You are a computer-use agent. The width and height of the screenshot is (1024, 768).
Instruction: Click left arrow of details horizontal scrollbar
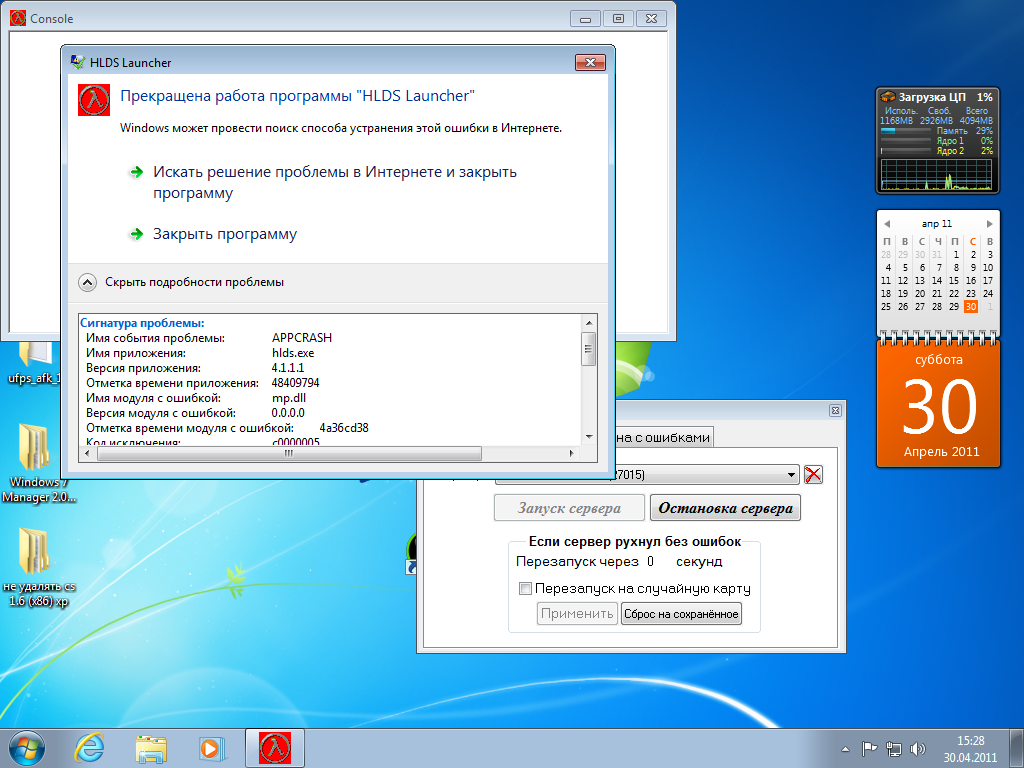(x=88, y=453)
